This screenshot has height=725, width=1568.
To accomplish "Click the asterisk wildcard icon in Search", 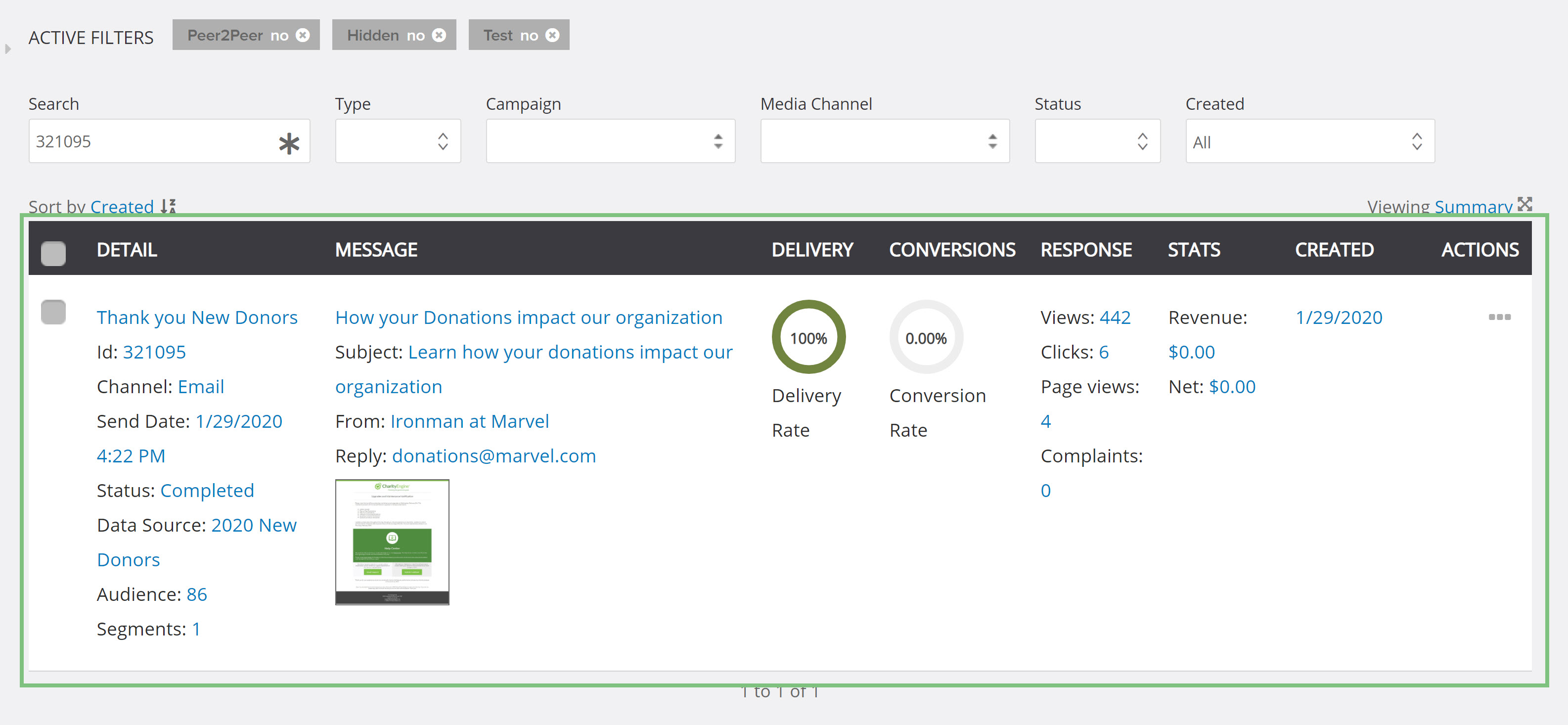I will [x=289, y=143].
